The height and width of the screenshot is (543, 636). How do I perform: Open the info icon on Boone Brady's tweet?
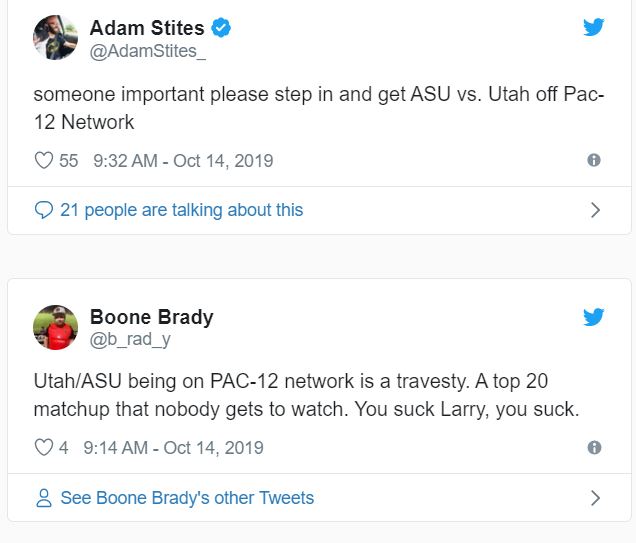pyautogui.click(x=594, y=447)
